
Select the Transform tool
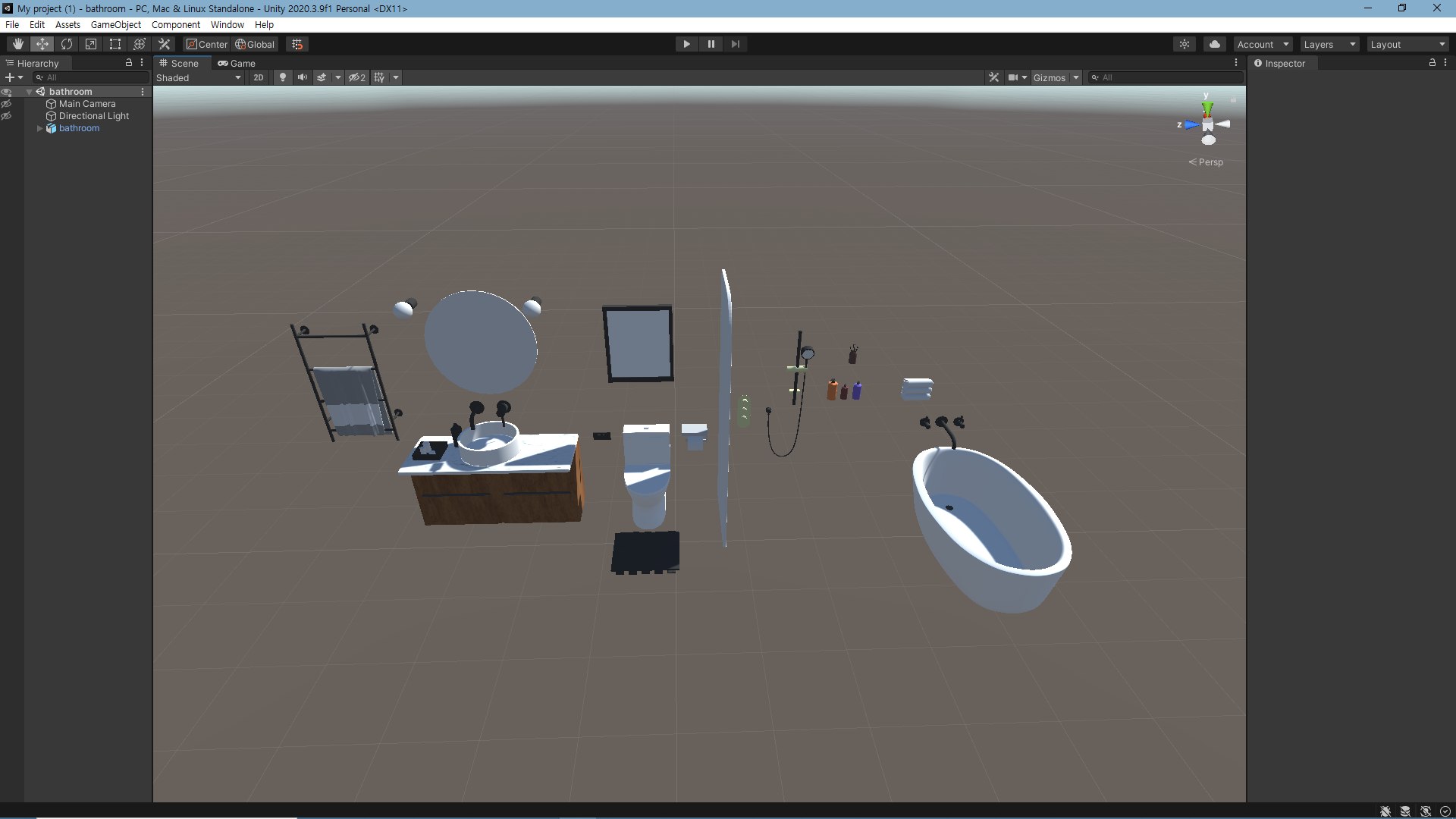click(x=140, y=44)
